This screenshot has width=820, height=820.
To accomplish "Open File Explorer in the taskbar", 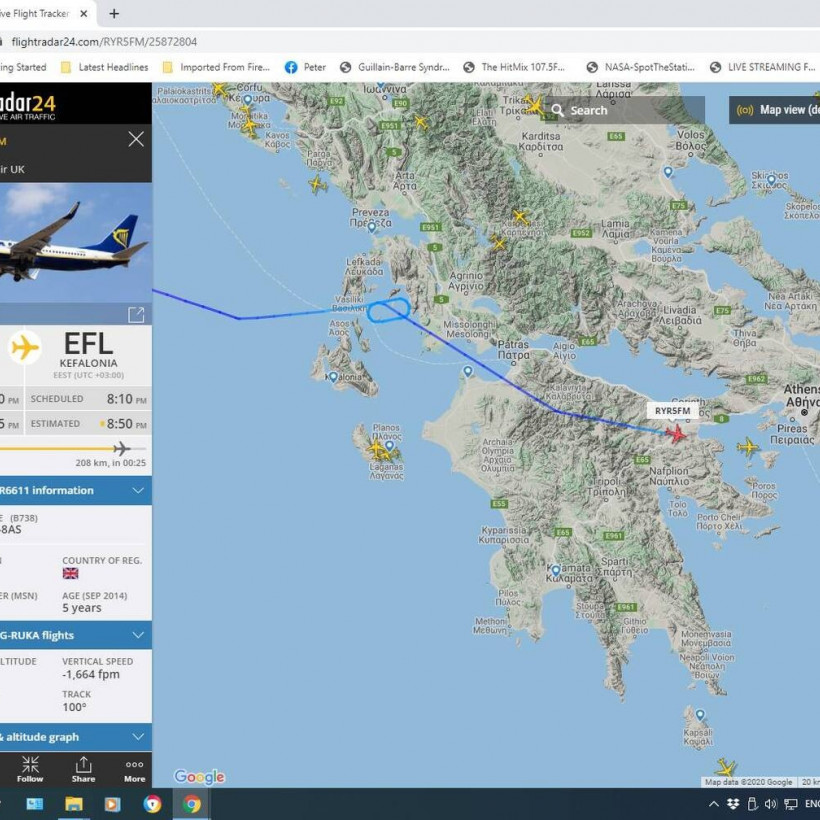I will pos(74,804).
